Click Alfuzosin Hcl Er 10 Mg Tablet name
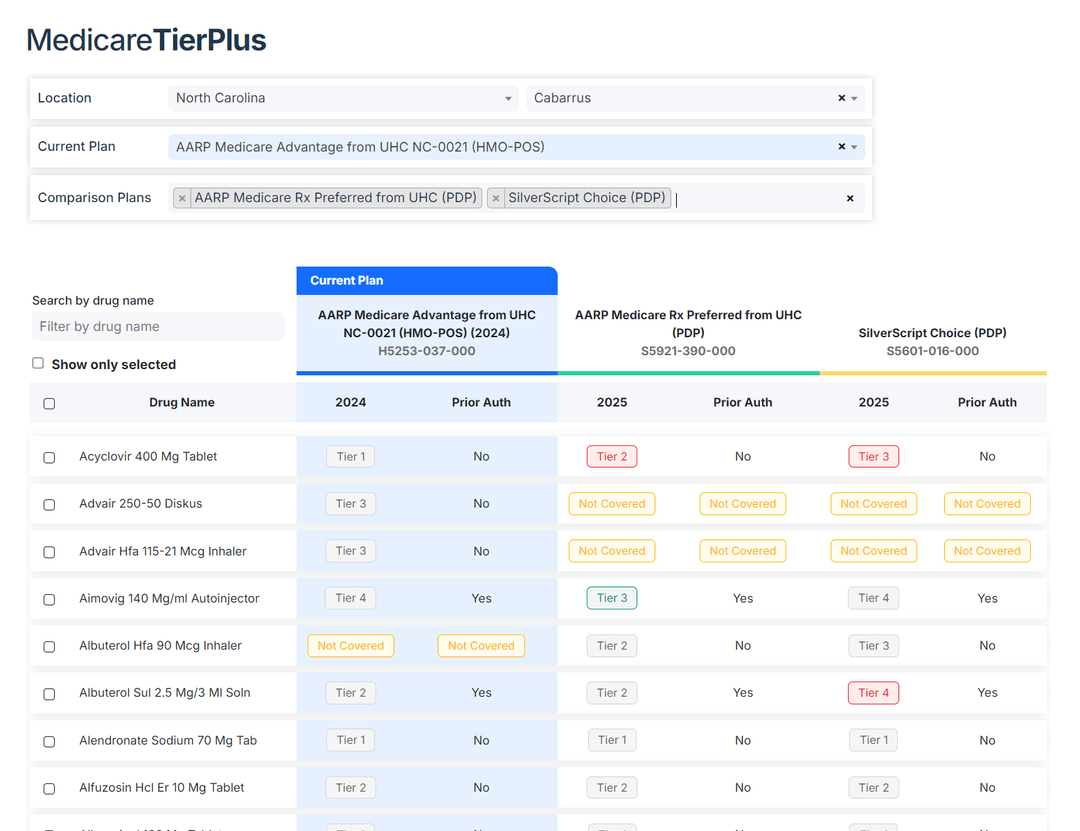1080x831 pixels. (162, 788)
